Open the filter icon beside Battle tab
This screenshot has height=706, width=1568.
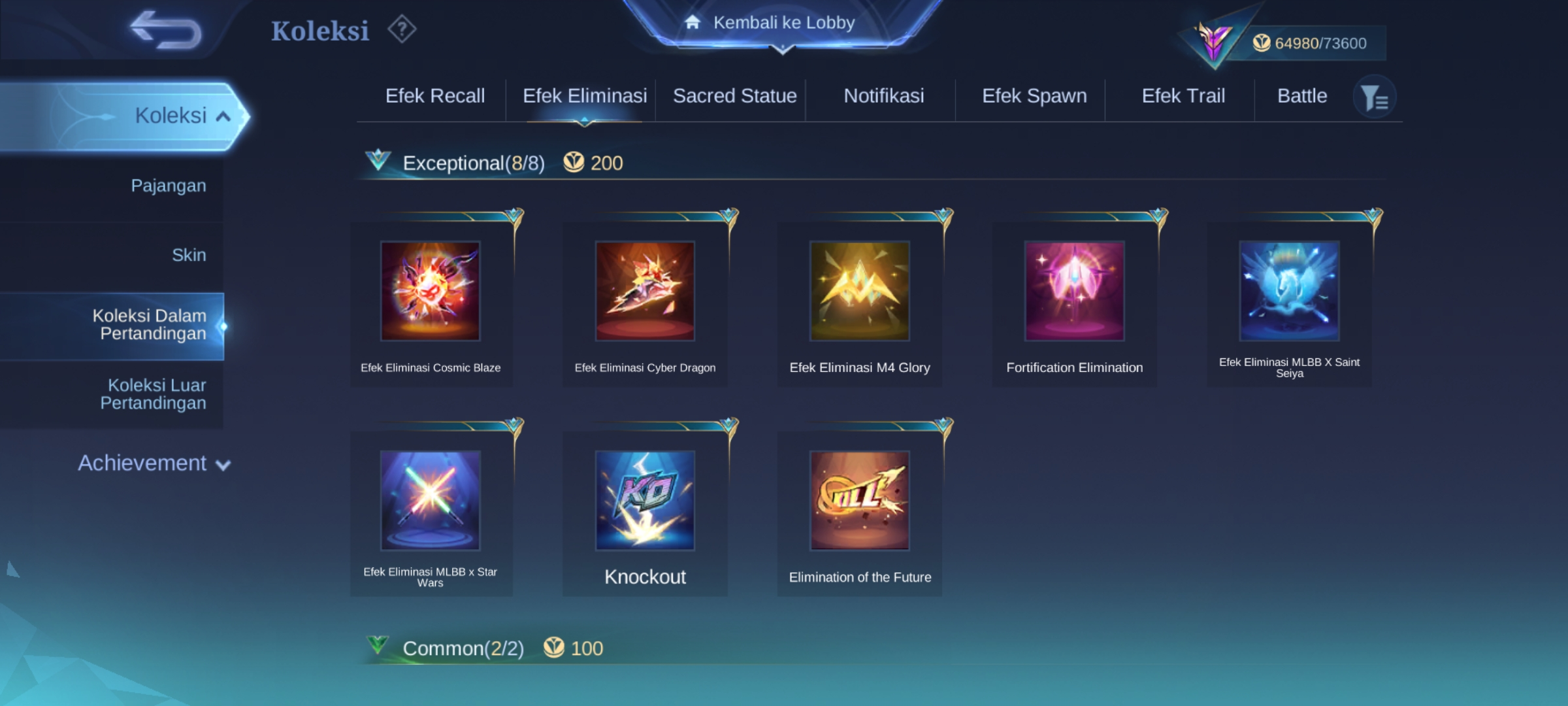tap(1375, 97)
